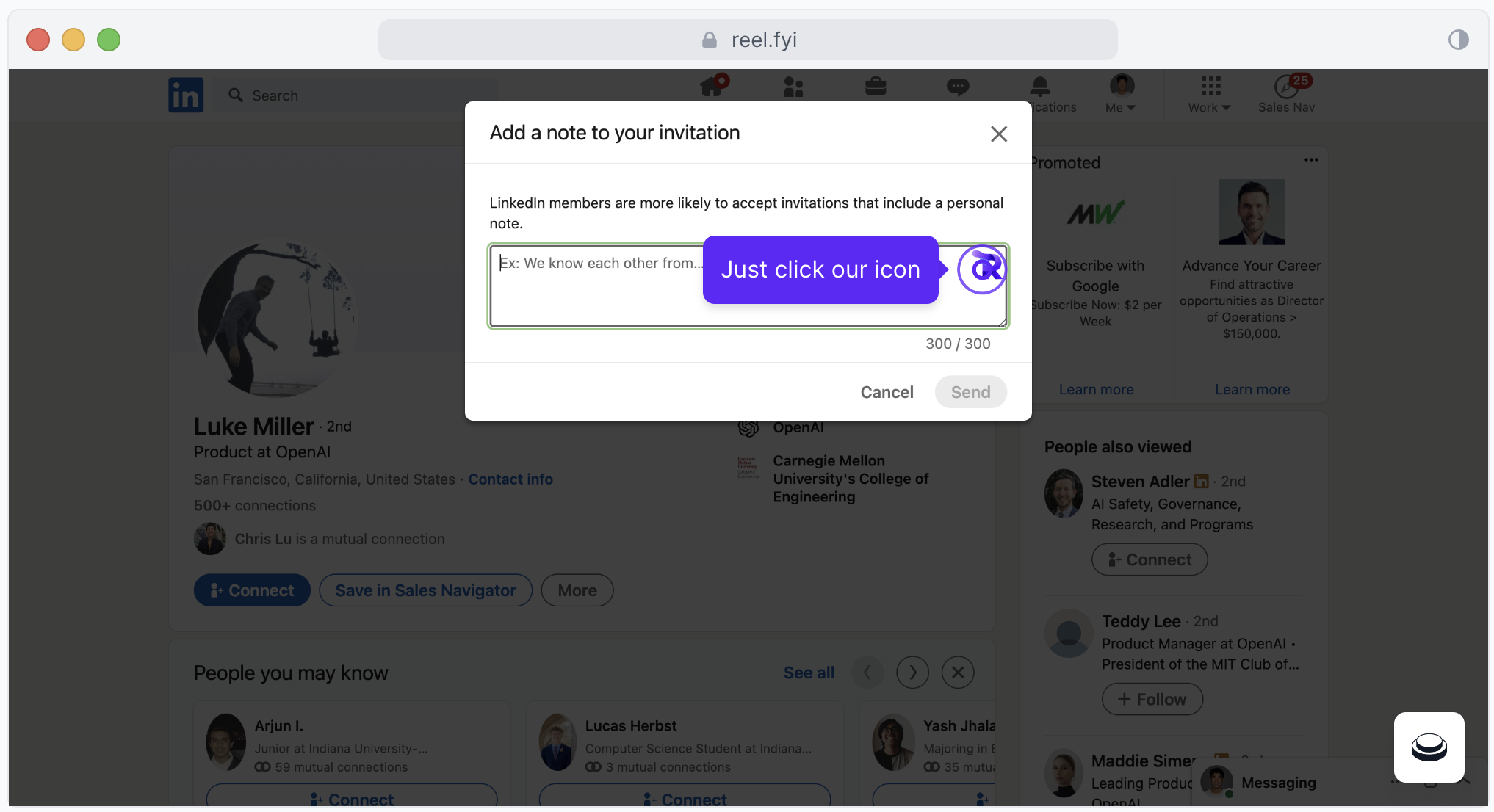Expand the Me profile dropdown

coord(1121,95)
